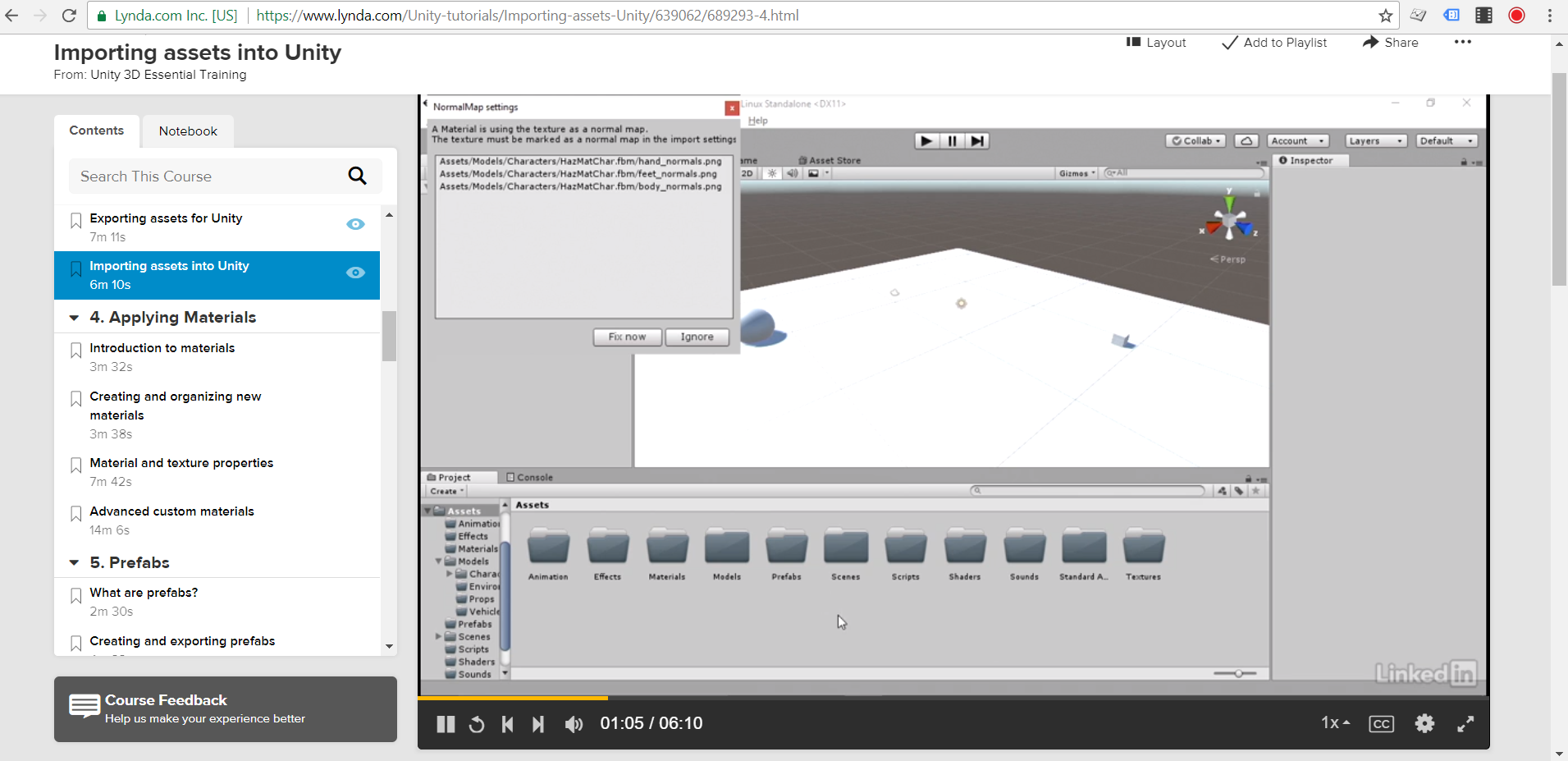1568x761 pixels.
Task: Open Create dropdown in Project panel
Action: coord(447,491)
